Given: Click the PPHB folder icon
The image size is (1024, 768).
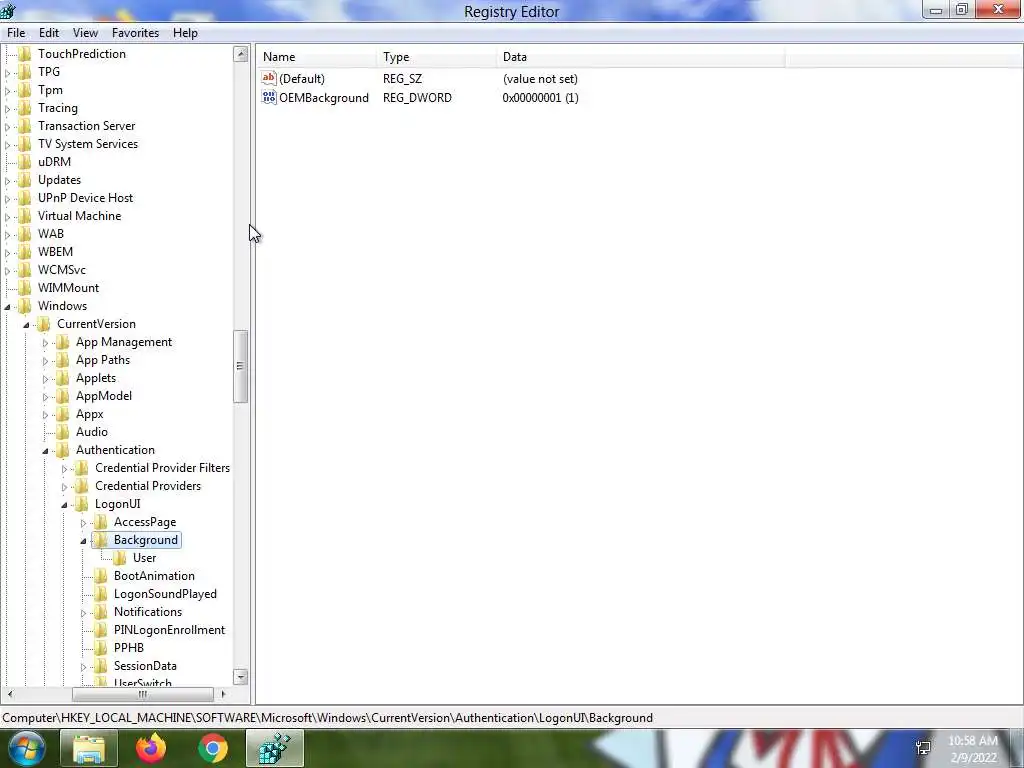Looking at the screenshot, I should [101, 647].
